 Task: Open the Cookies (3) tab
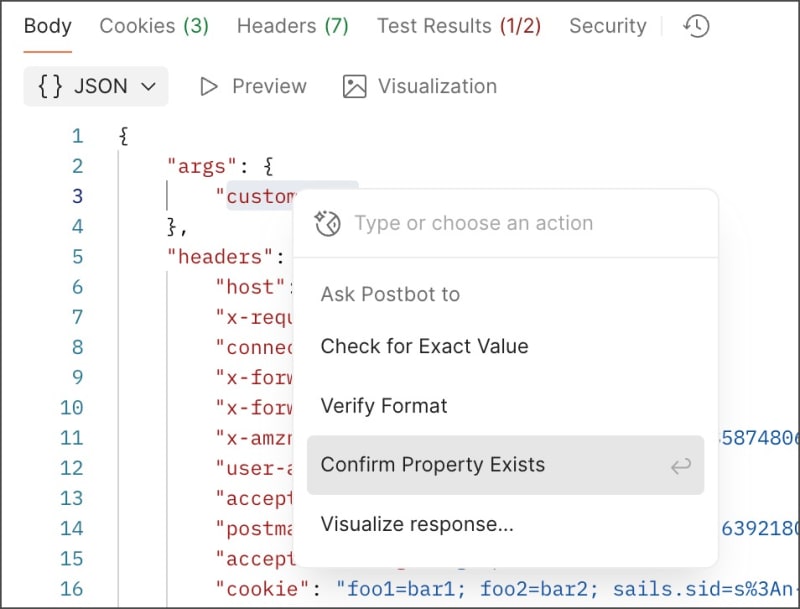154,26
